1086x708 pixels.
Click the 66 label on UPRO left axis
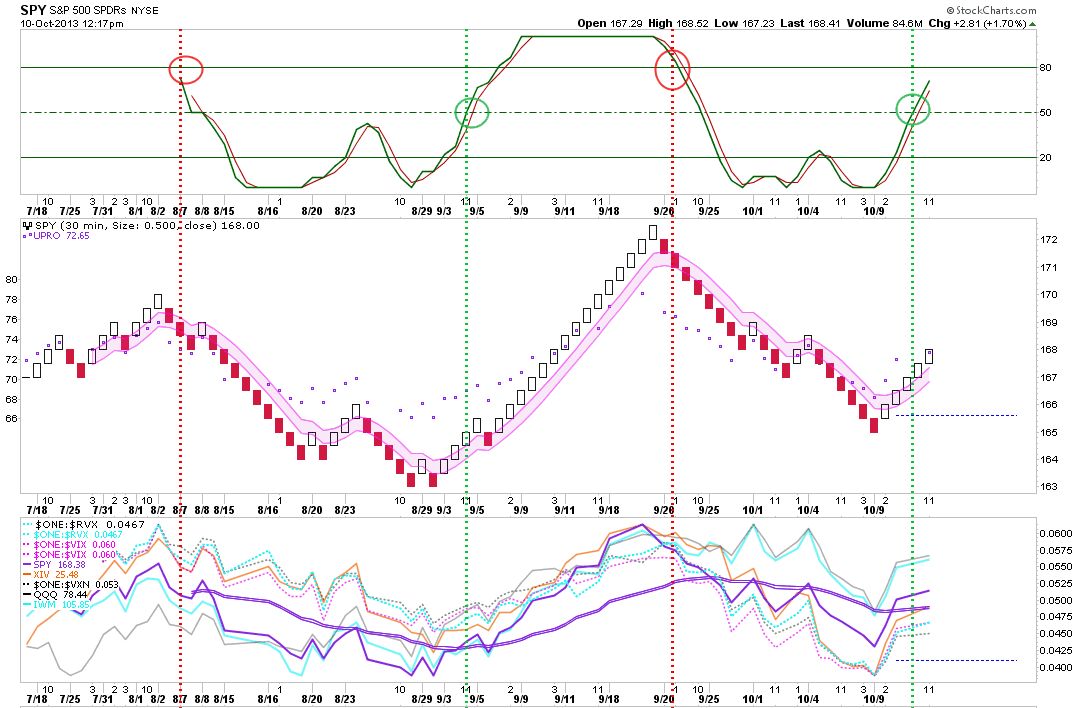[x=11, y=419]
